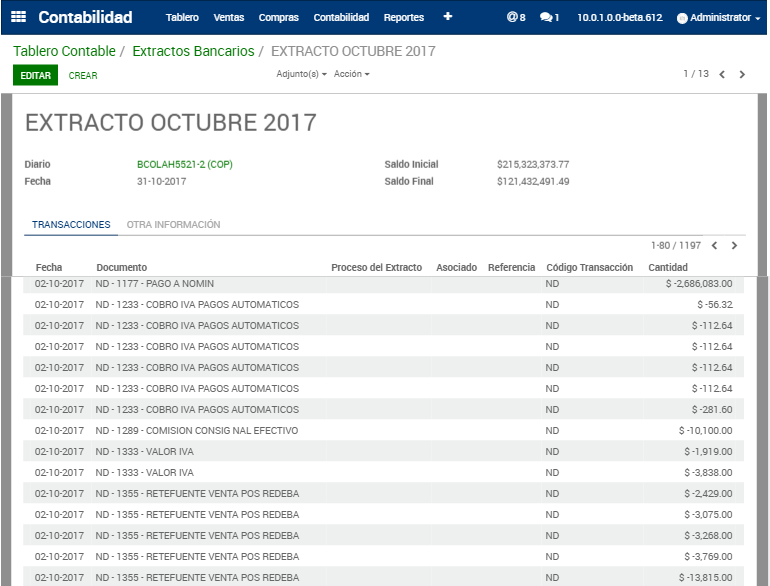Open the BCOLAH5521-2 (COP) journal link
Image resolution: width=770 pixels, height=586 pixels.
[184, 164]
